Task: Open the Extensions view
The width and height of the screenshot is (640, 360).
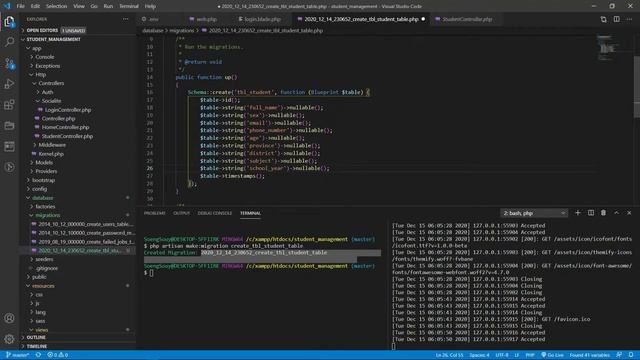Action: (9, 105)
